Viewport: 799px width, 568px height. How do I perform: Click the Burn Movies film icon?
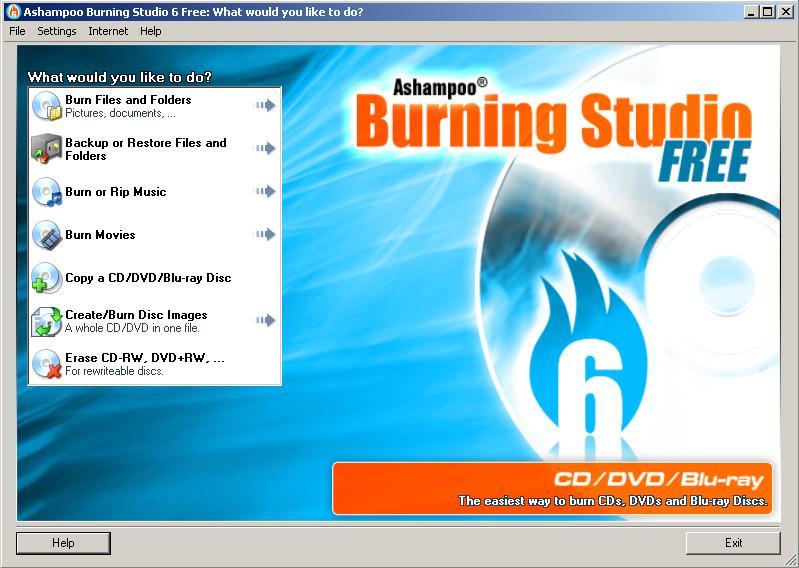point(47,234)
